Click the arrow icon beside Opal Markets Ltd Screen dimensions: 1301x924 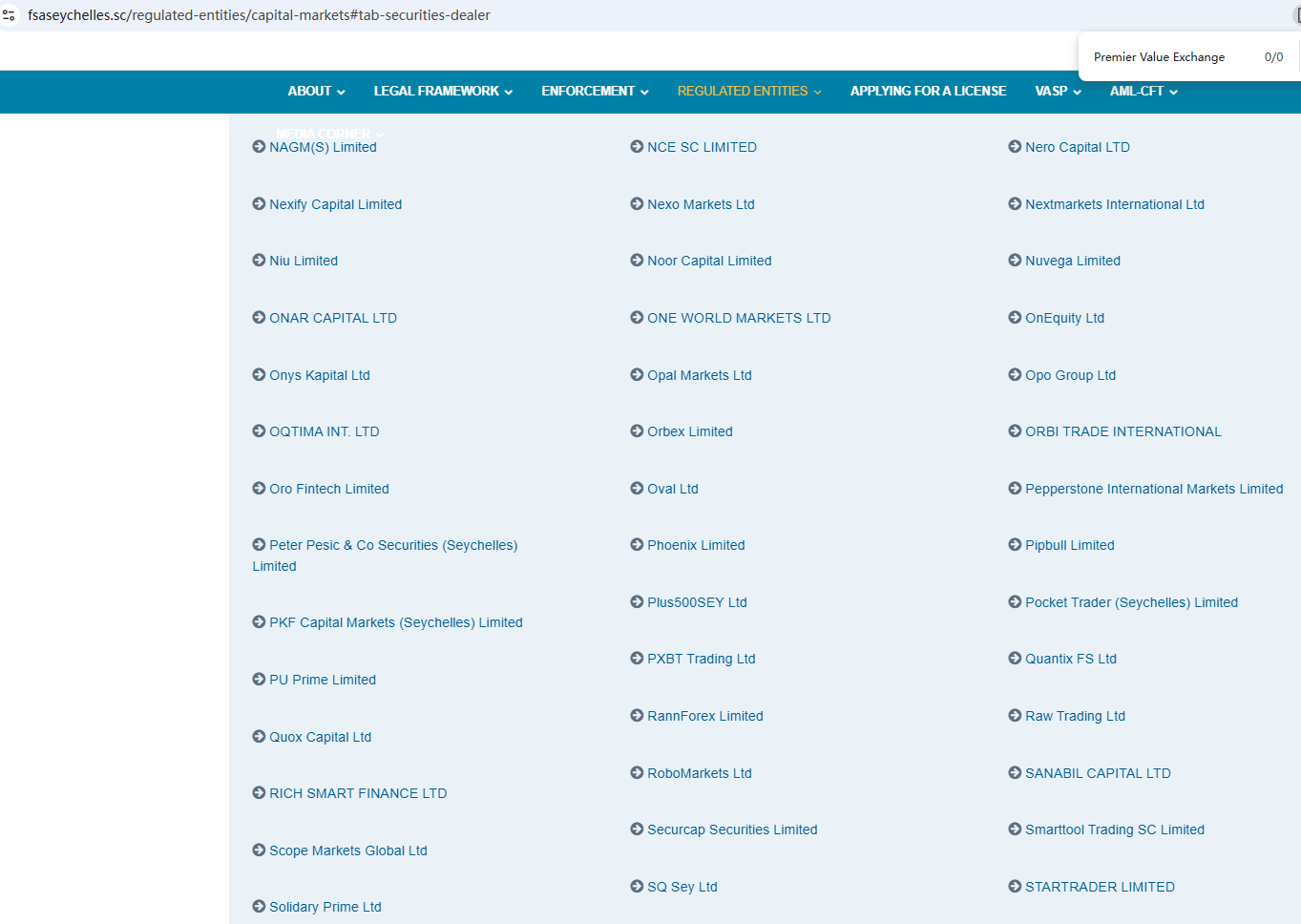coord(637,374)
